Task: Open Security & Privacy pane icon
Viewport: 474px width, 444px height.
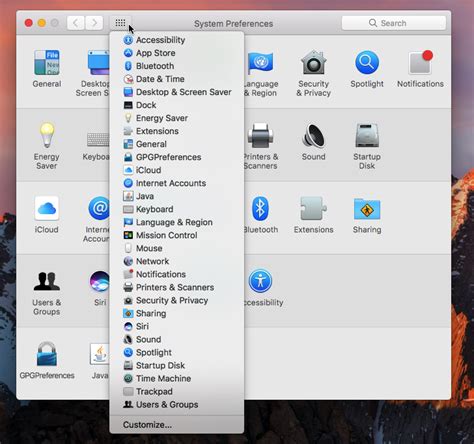Action: tap(313, 63)
